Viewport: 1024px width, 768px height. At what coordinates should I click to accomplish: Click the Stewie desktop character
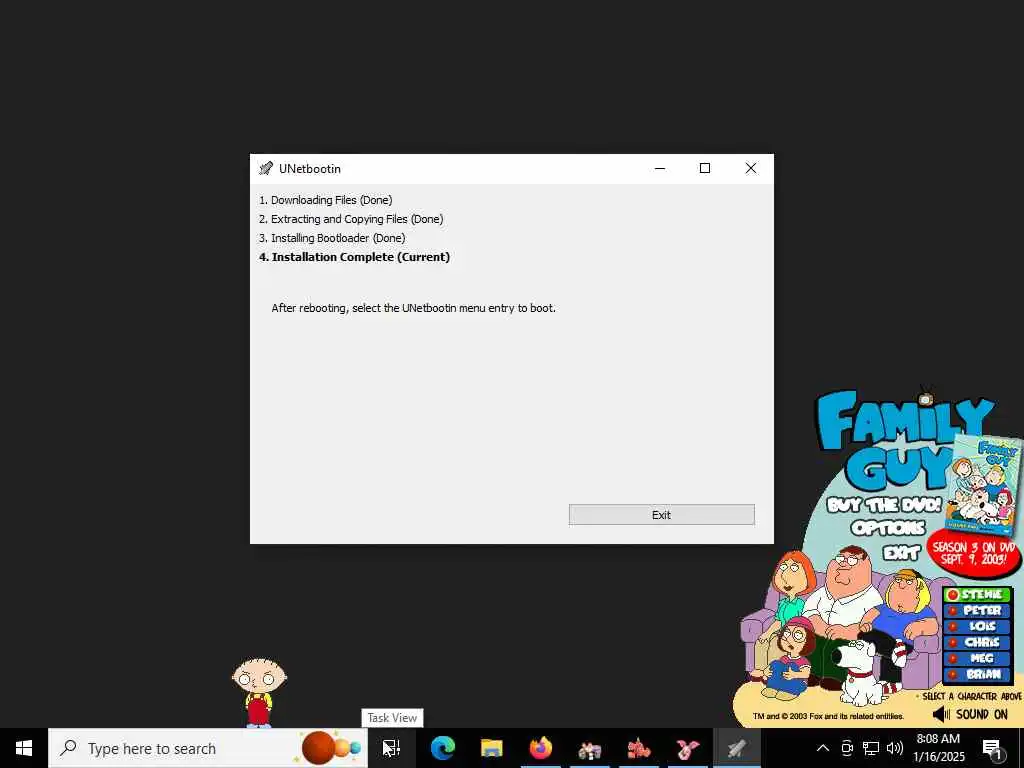(259, 692)
